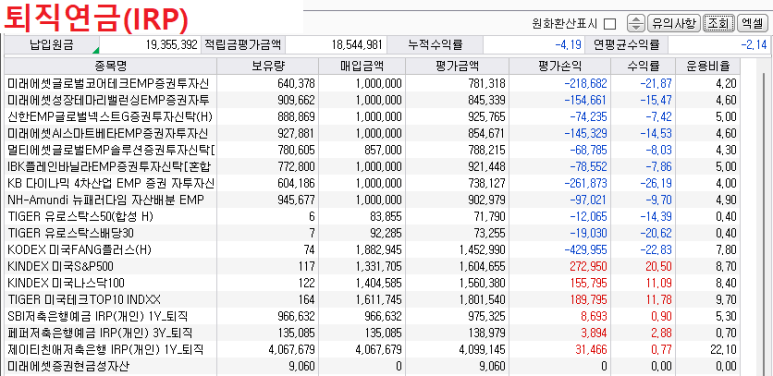Click the 조회 search button
Viewport: 773px width, 376px height.
point(719,23)
